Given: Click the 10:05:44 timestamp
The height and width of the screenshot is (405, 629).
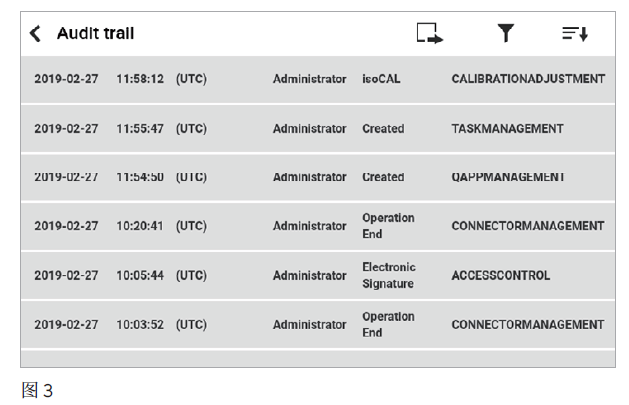Looking at the screenshot, I should pos(140,275).
